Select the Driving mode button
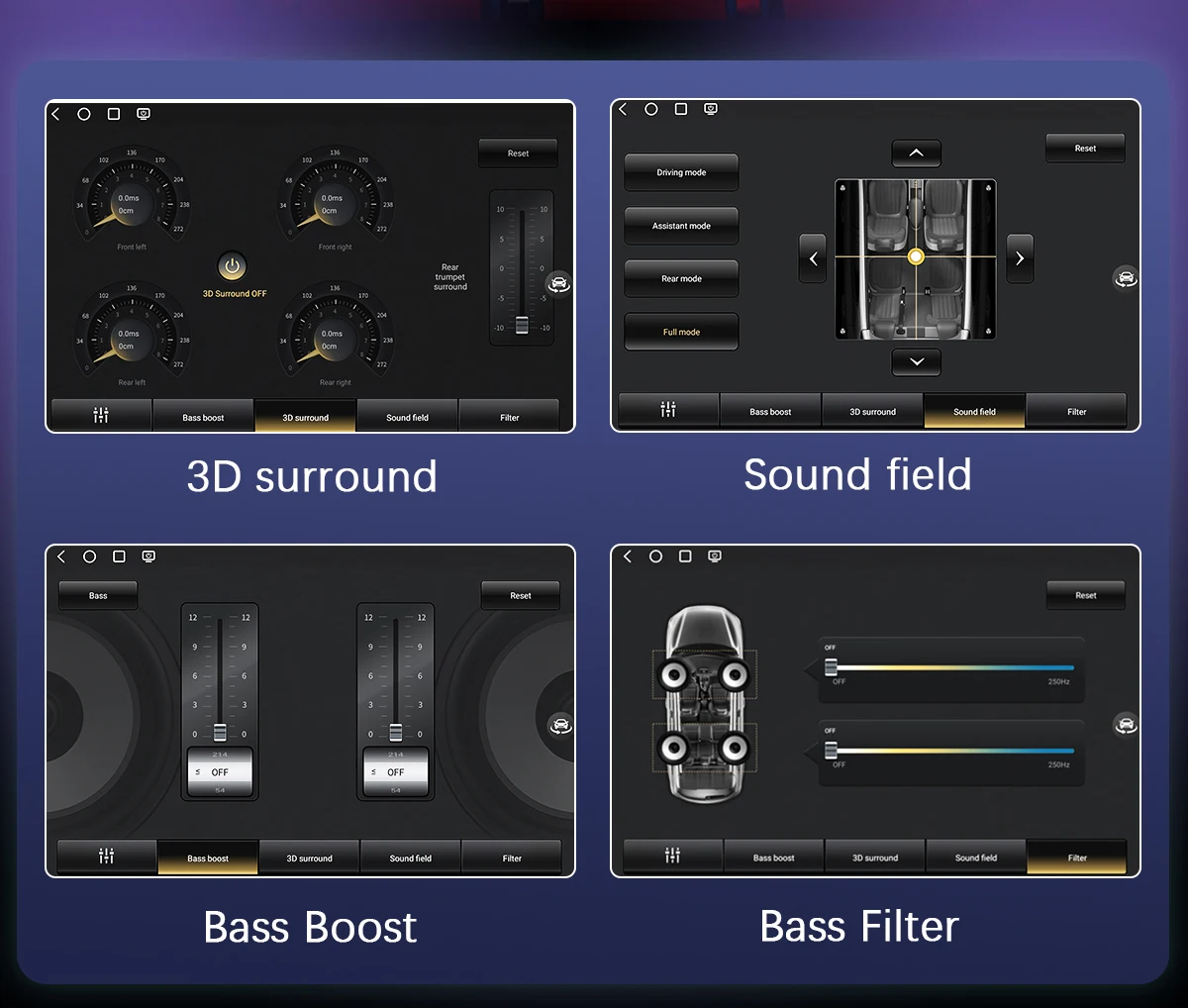 click(x=681, y=172)
